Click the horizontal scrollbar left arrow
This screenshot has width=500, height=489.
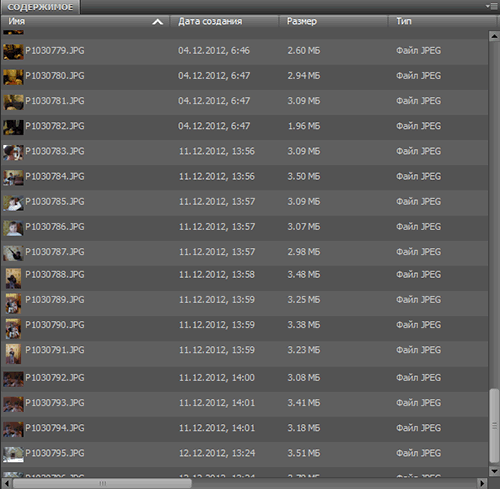(7, 483)
